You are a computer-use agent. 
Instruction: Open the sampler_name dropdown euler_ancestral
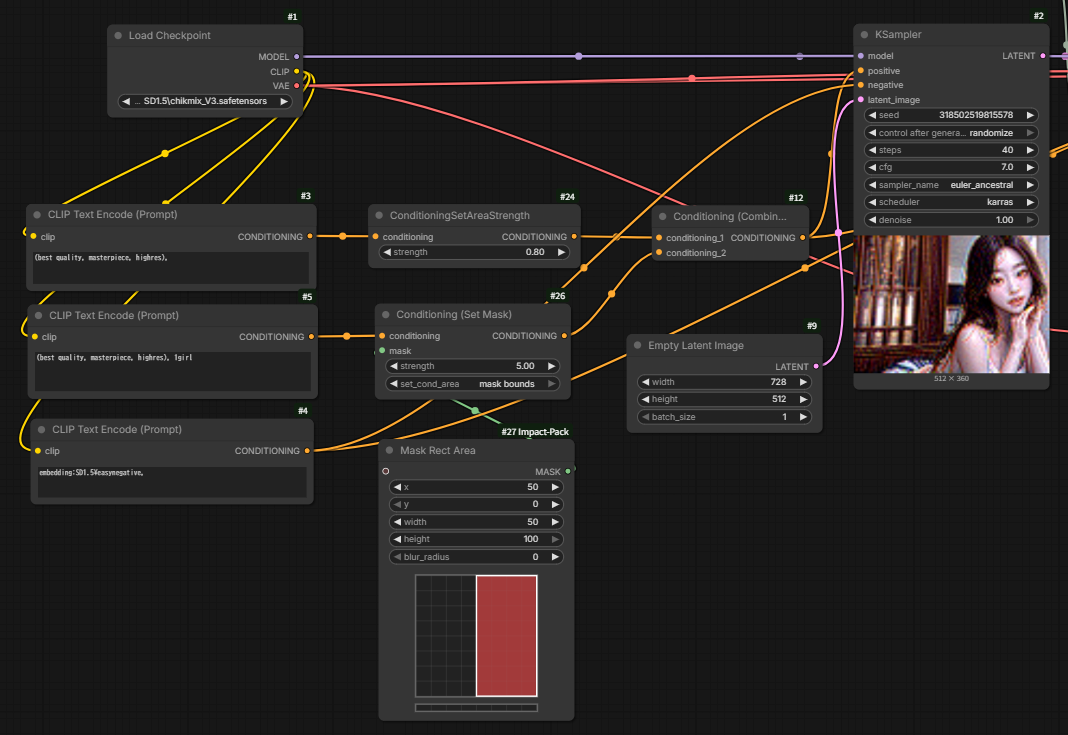[x=951, y=185]
